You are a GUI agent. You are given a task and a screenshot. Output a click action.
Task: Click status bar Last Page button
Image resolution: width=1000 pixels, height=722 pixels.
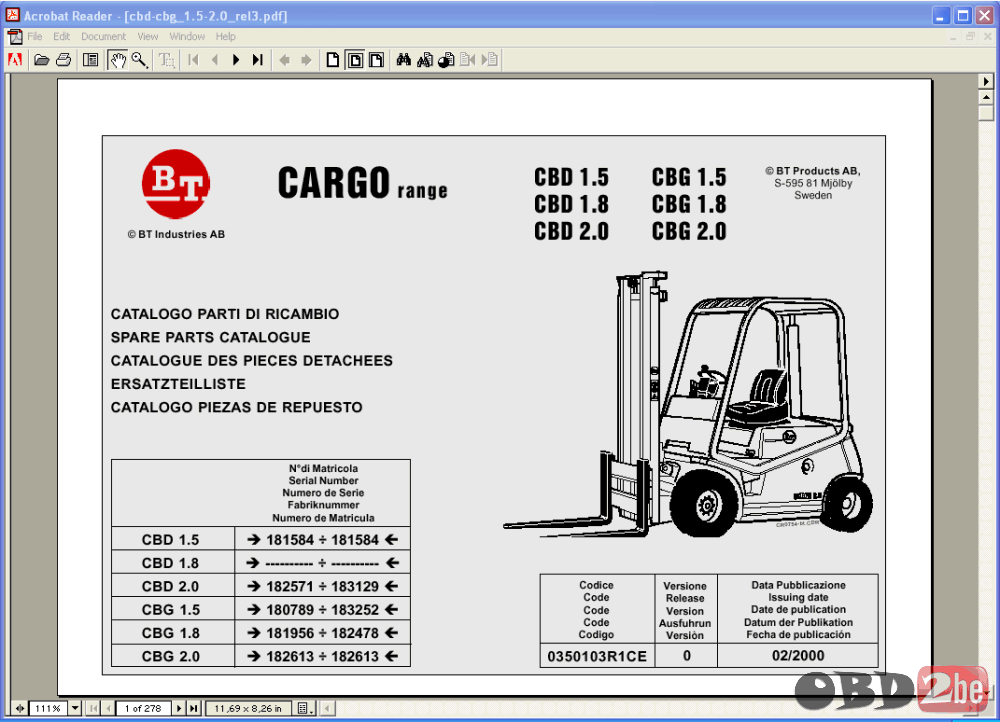coord(194,708)
